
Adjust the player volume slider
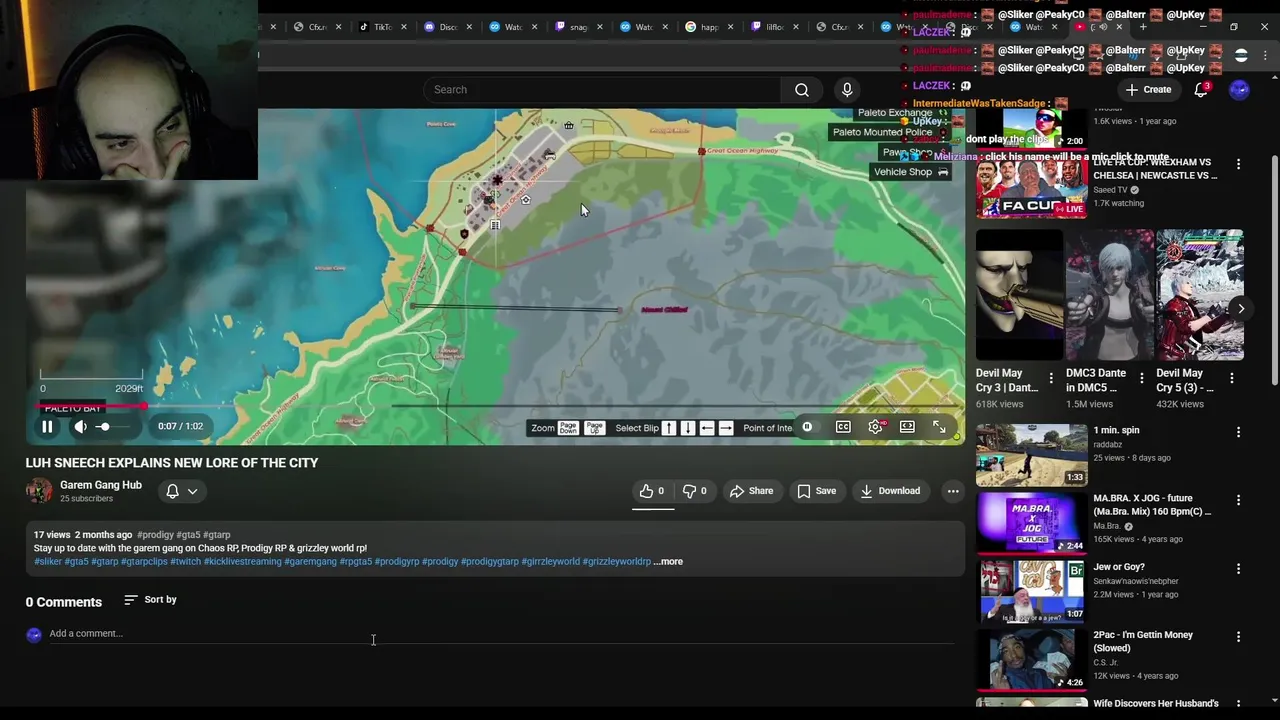click(114, 427)
